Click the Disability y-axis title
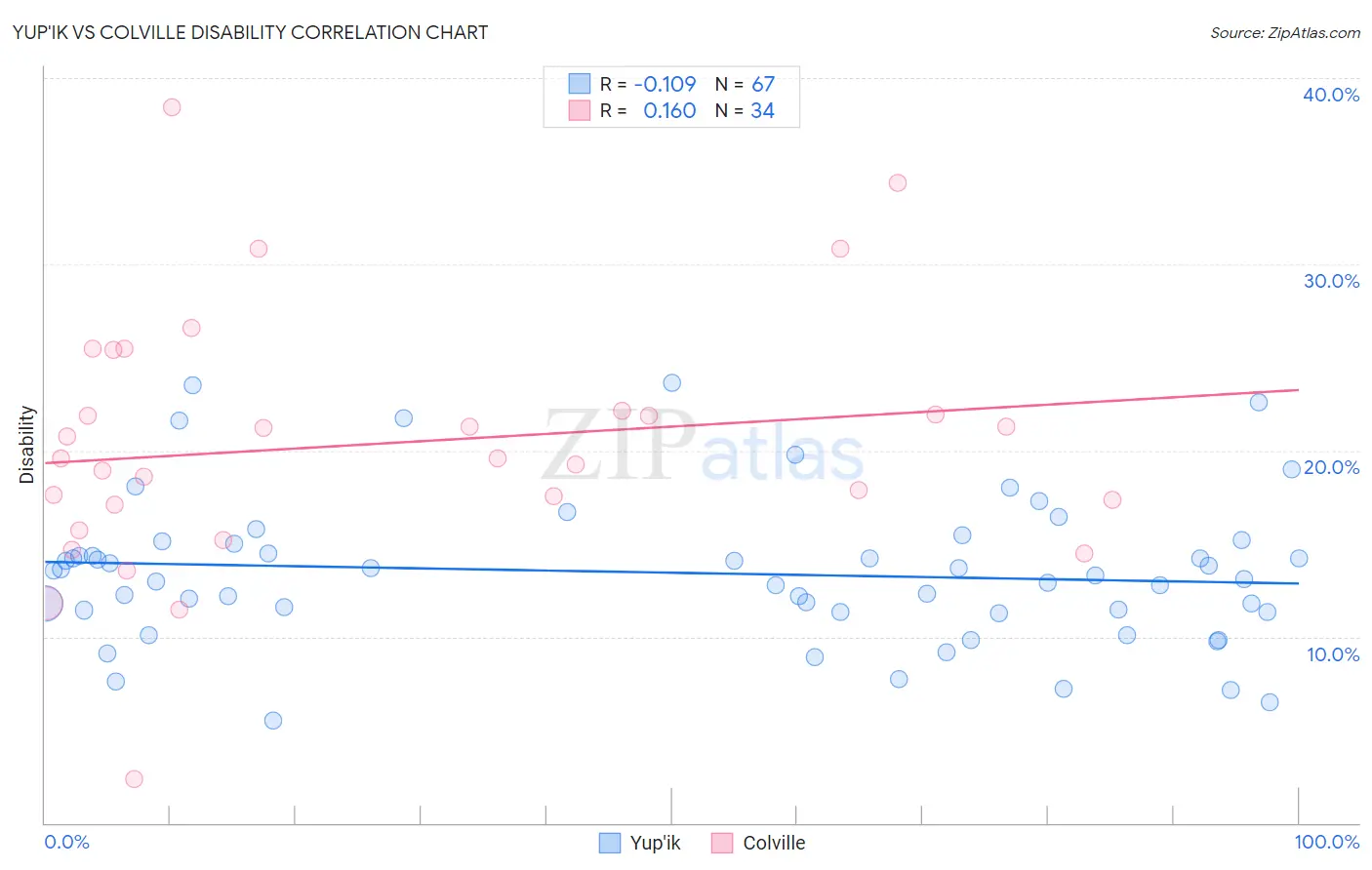This screenshot has height=870, width=1372. click(27, 445)
